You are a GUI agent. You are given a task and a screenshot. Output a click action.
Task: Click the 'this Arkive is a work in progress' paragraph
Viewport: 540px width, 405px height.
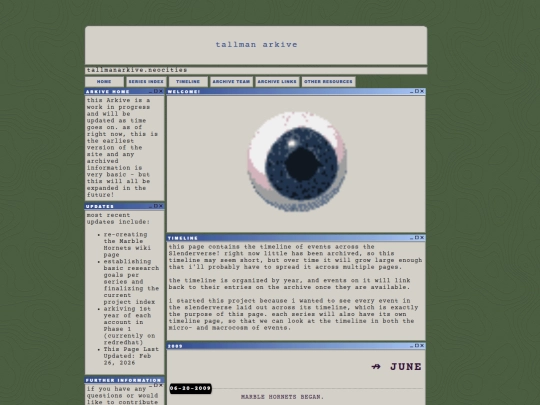(122, 147)
